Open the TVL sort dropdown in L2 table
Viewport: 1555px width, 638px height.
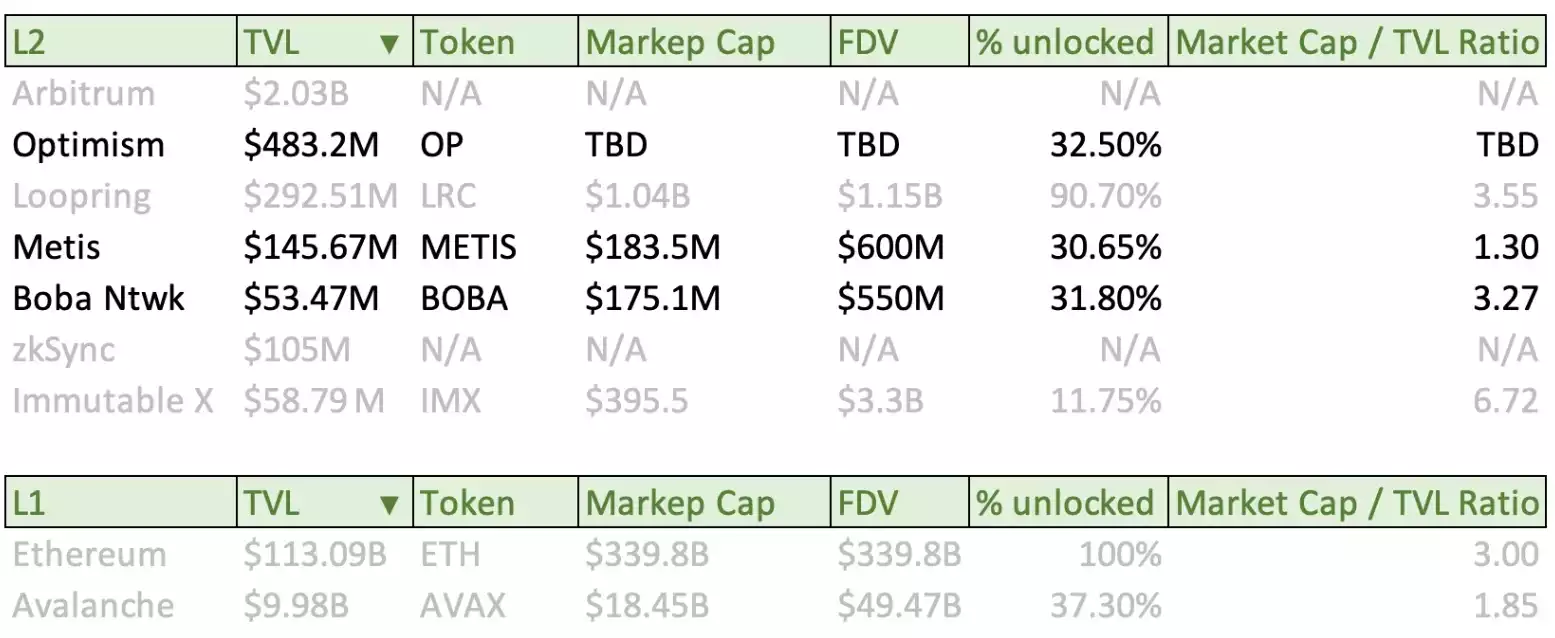[390, 43]
